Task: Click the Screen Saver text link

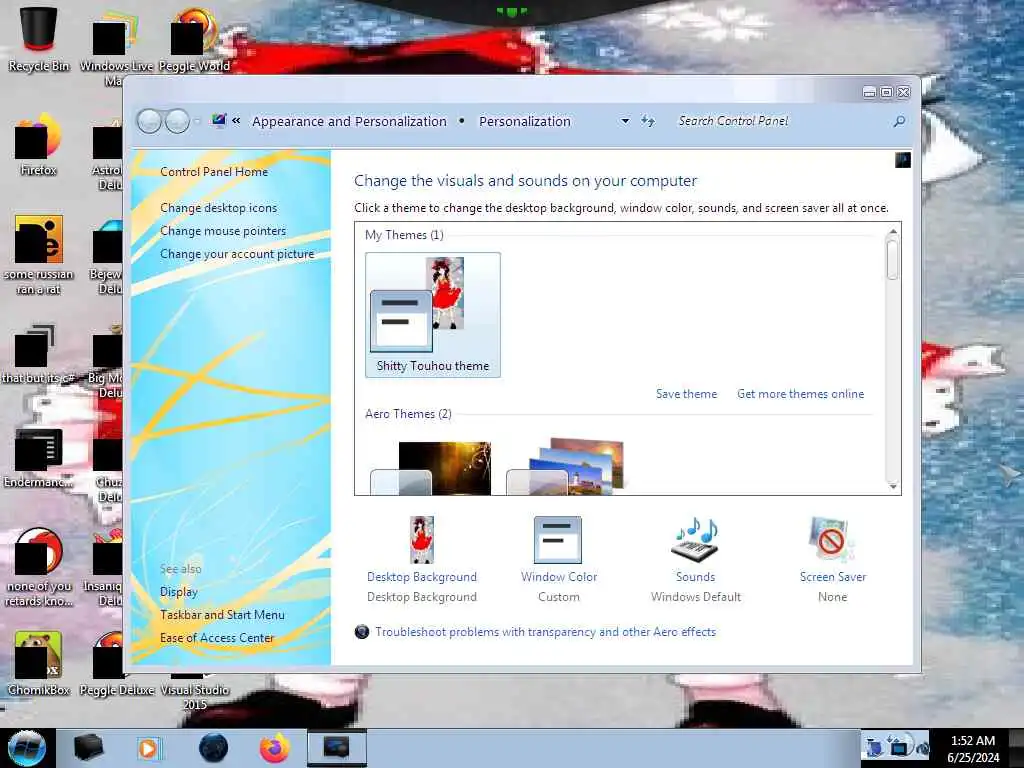Action: (833, 577)
